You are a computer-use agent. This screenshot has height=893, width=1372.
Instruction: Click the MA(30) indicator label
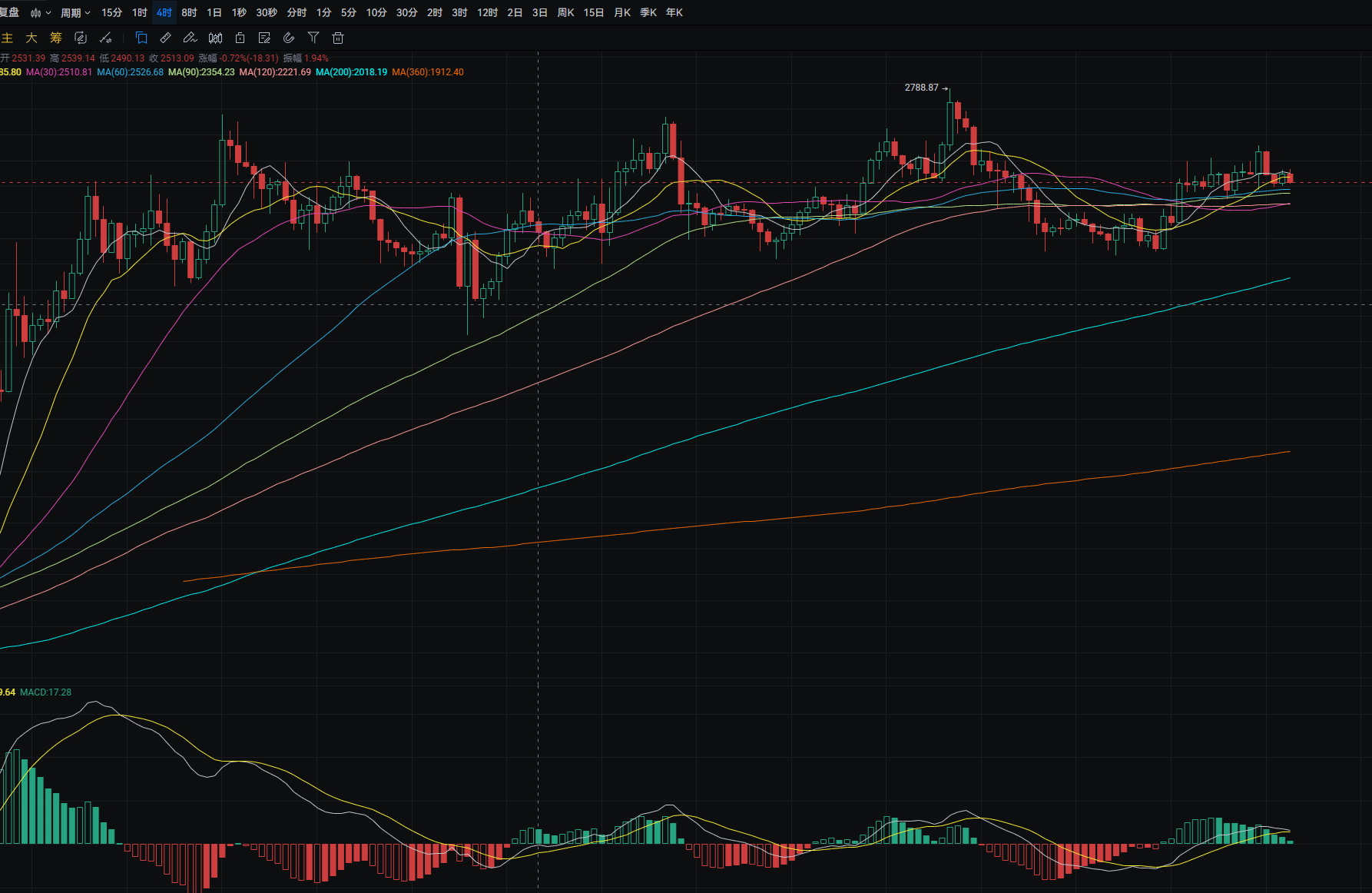[59, 72]
